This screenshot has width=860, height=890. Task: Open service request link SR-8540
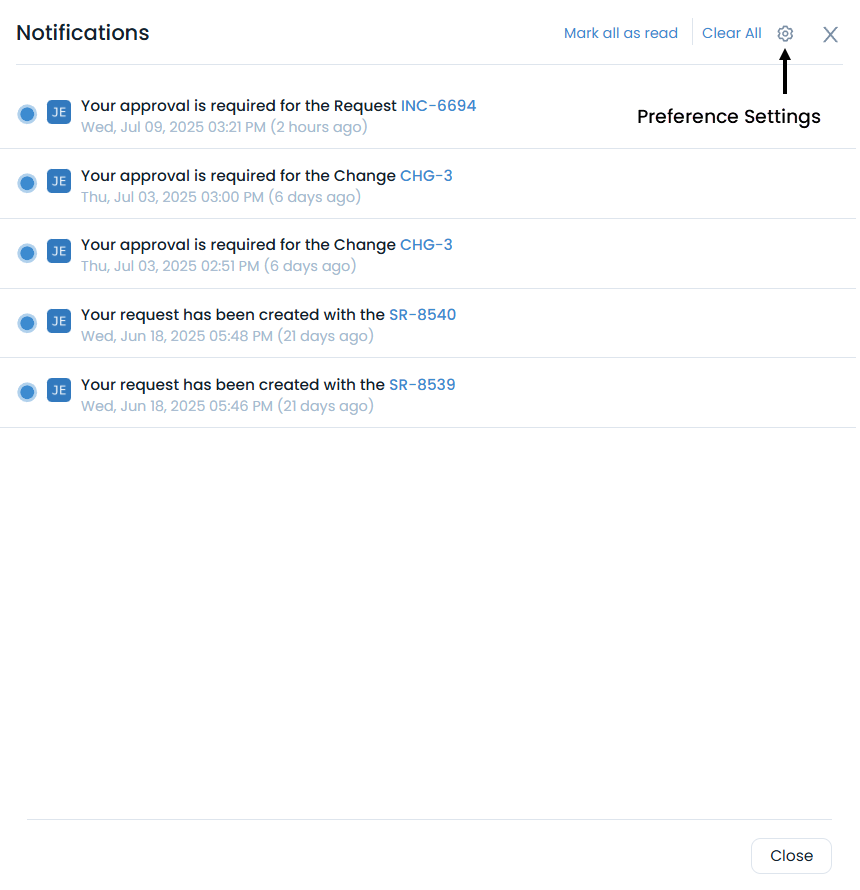tap(422, 315)
